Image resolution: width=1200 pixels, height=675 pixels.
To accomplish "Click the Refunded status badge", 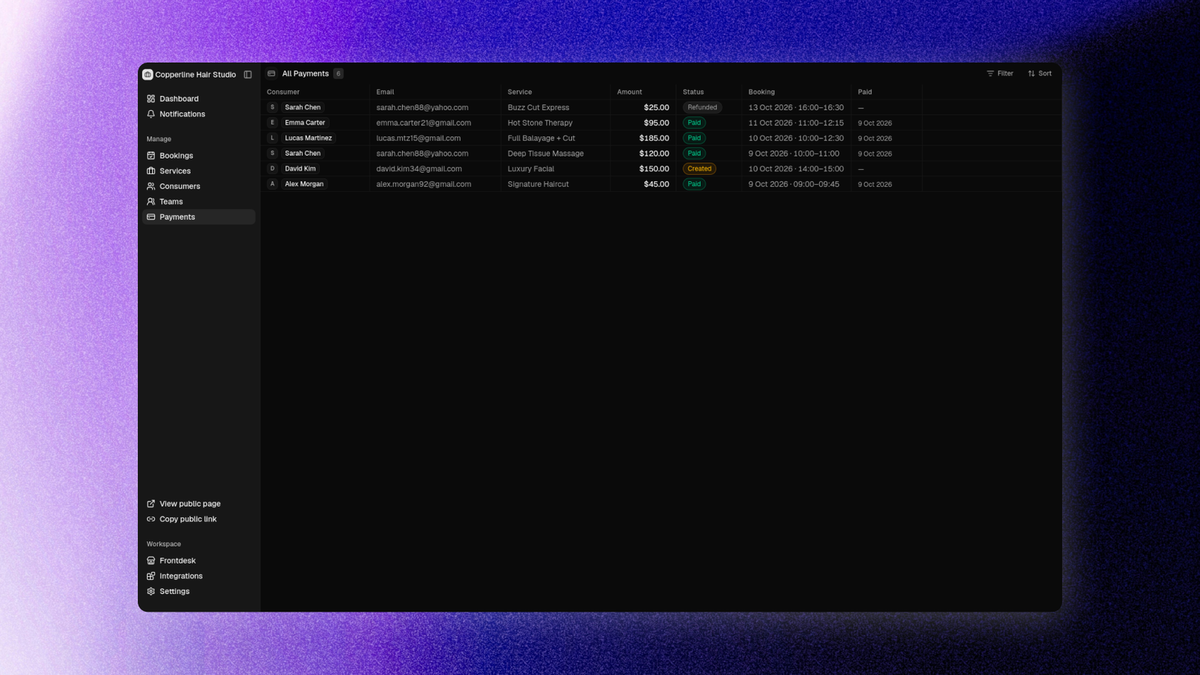I will pos(702,107).
